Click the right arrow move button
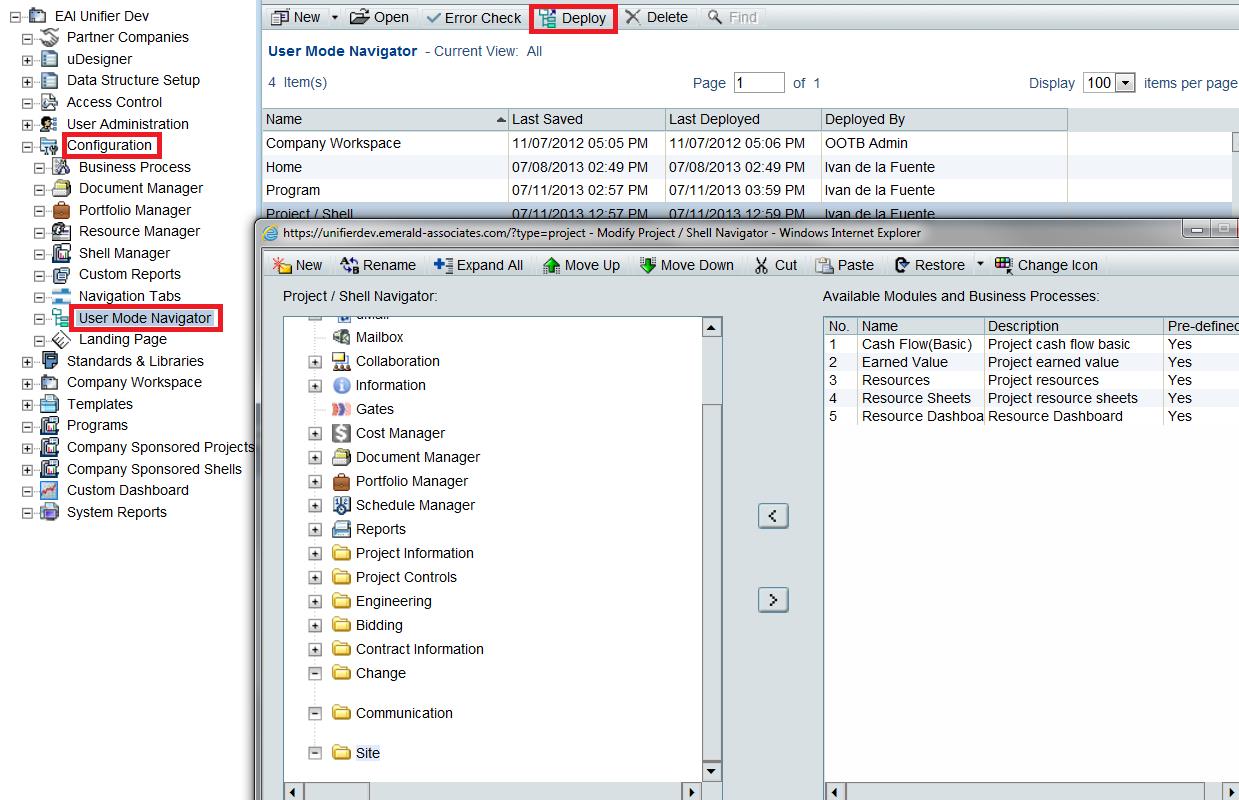This screenshot has width=1239, height=800. coord(773,599)
